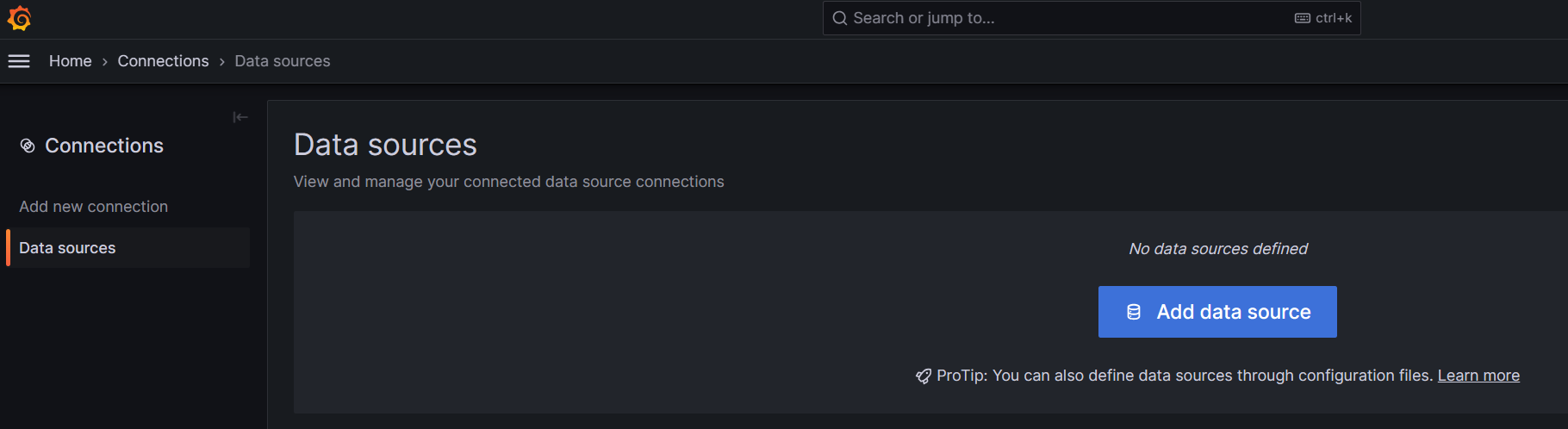Image resolution: width=1568 pixels, height=429 pixels.
Task: Select Data sources sidebar item
Action: pyautogui.click(x=67, y=248)
